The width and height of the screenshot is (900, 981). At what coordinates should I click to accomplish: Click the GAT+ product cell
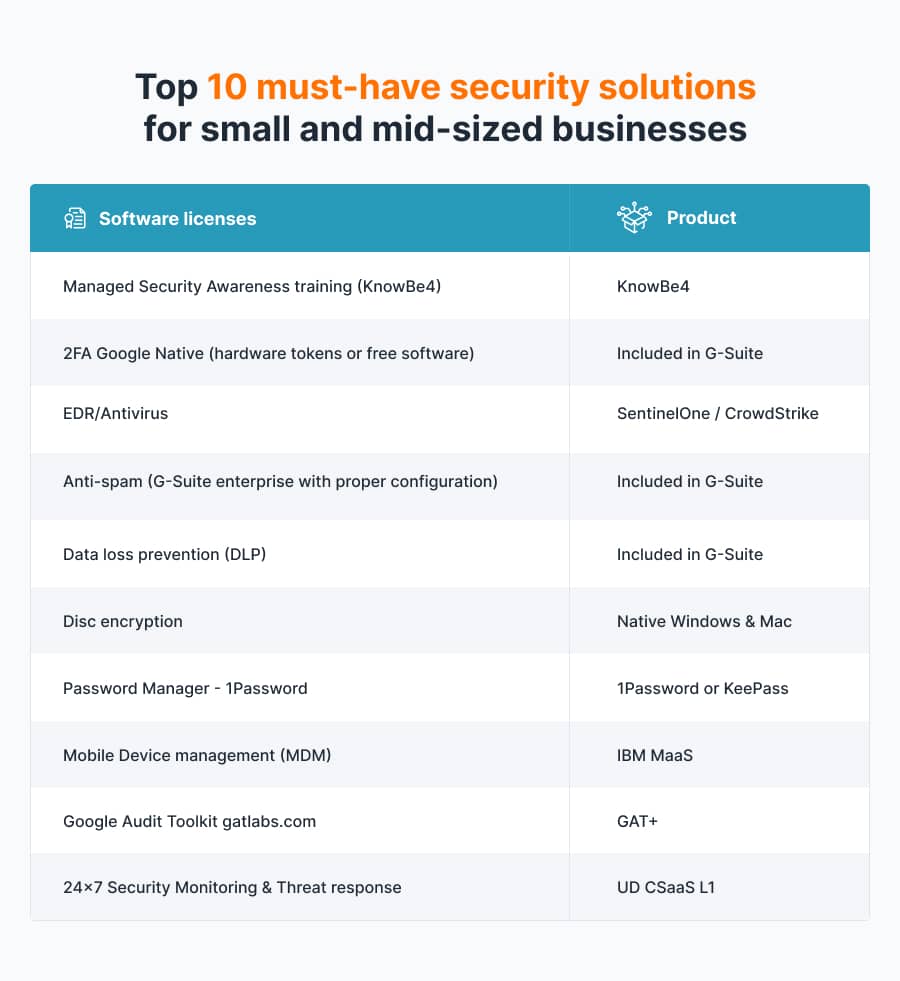point(637,821)
